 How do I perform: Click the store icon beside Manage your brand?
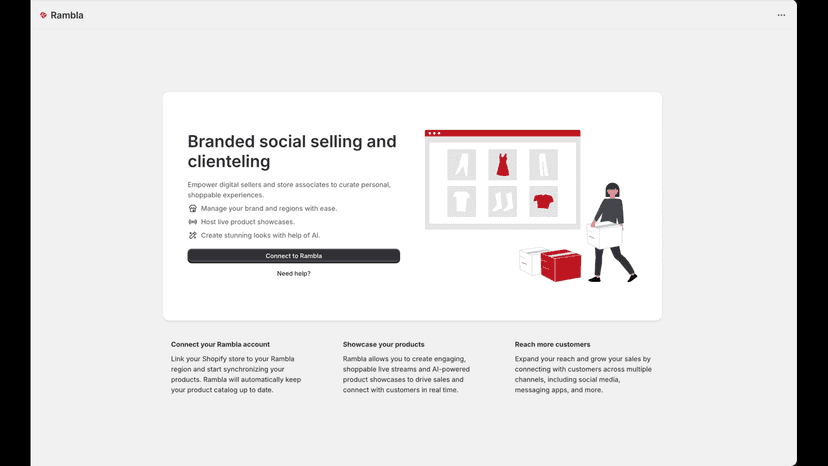(193, 209)
